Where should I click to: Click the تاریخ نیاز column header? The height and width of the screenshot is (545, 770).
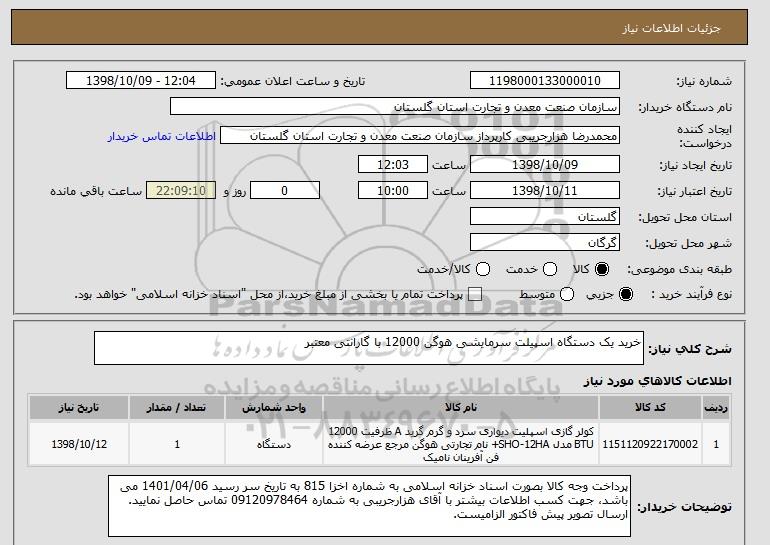pyautogui.click(x=79, y=408)
